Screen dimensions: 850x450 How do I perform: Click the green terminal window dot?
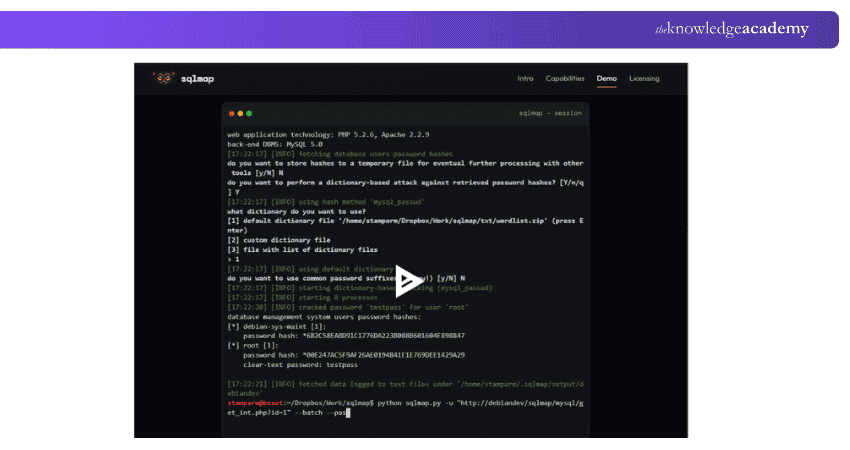pyautogui.click(x=249, y=114)
